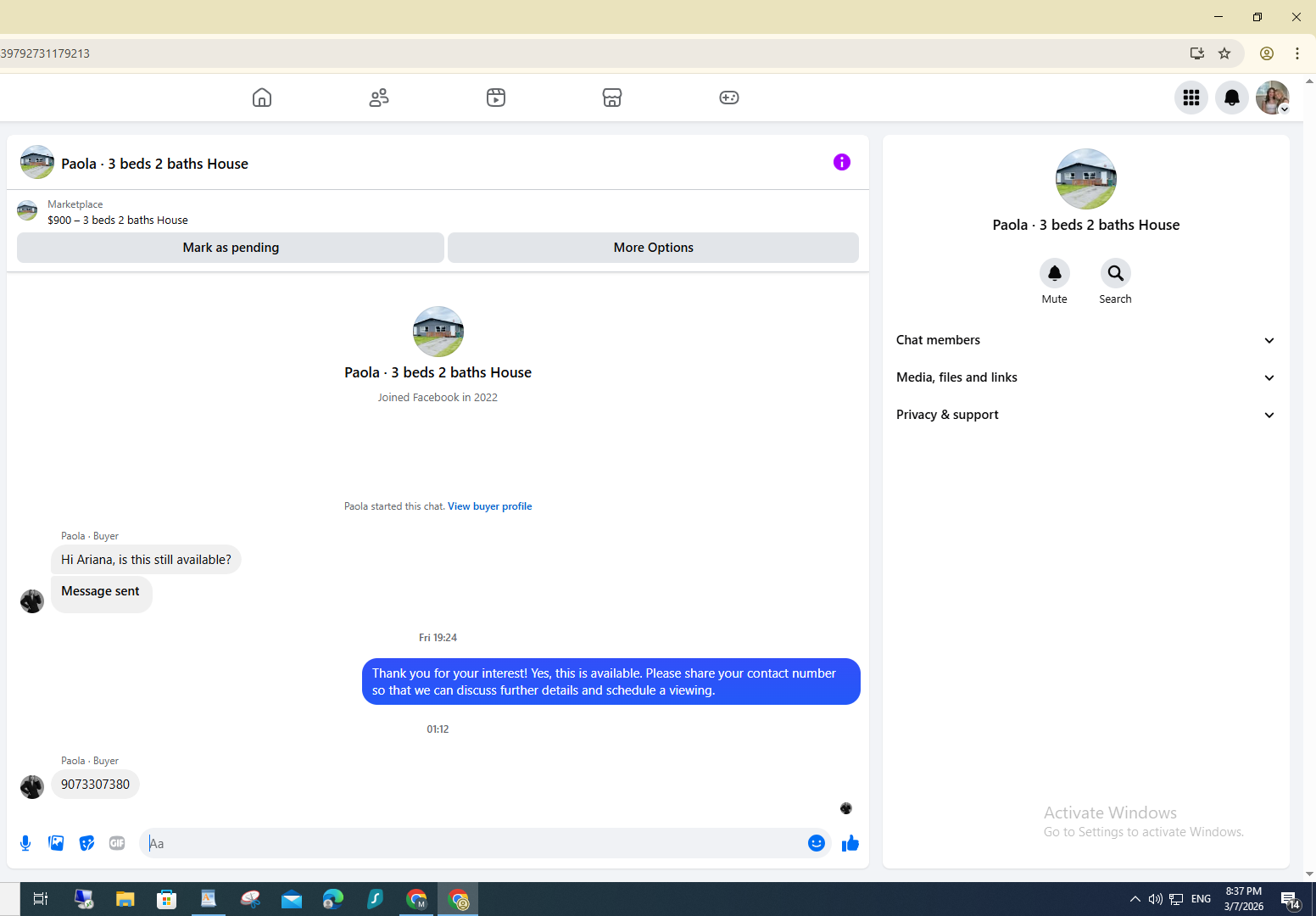Screen dimensions: 1316x916
Task: Show hidden system tray icons
Action: pyautogui.click(x=1135, y=899)
